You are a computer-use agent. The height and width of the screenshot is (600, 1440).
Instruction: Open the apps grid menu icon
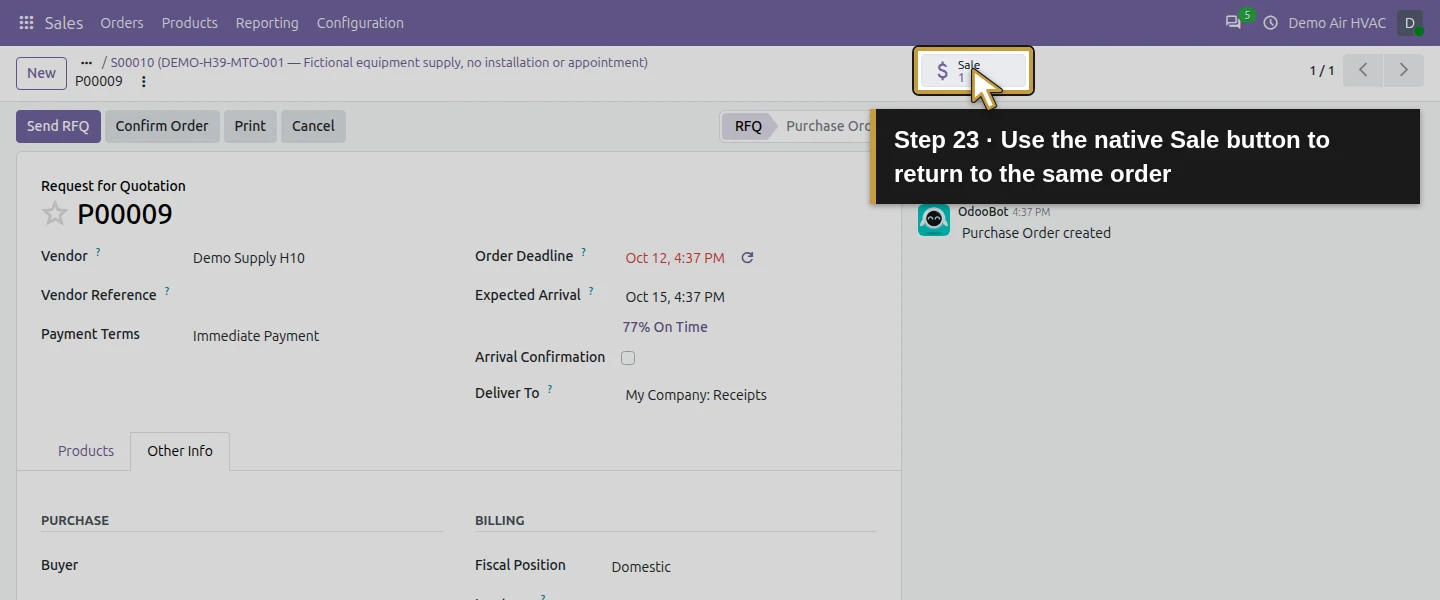pos(26,22)
